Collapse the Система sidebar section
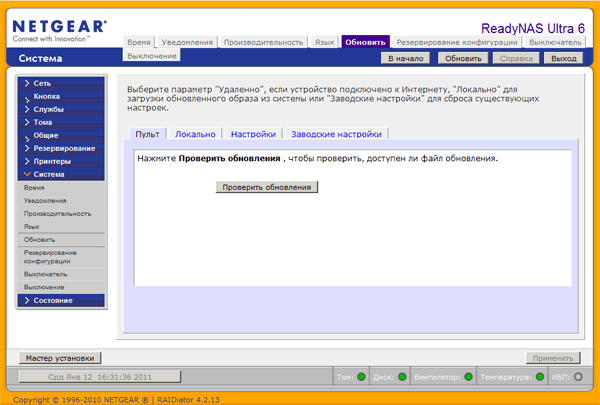This screenshot has width=600, height=405. (x=61, y=174)
